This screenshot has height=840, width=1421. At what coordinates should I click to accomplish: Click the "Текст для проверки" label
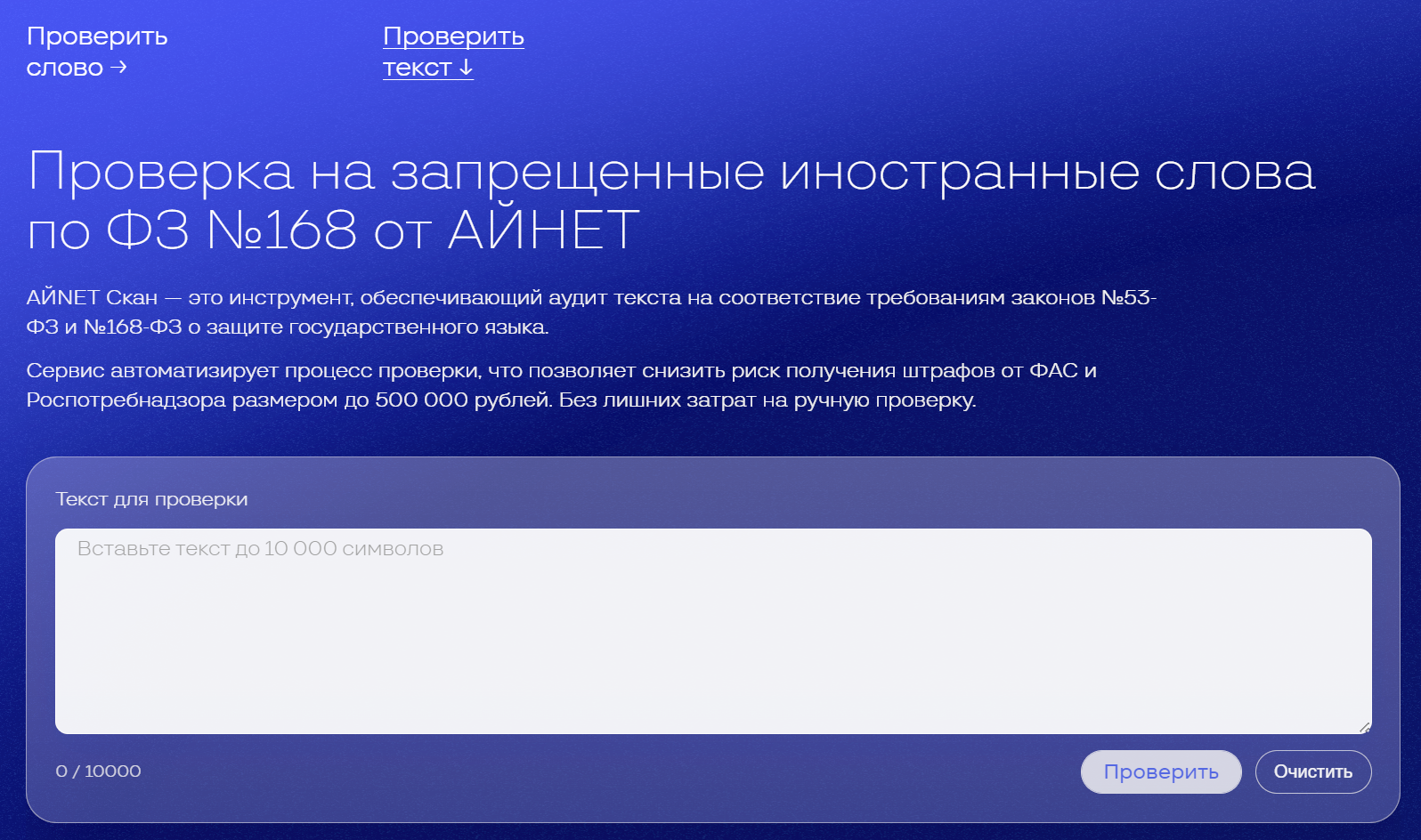click(x=151, y=499)
